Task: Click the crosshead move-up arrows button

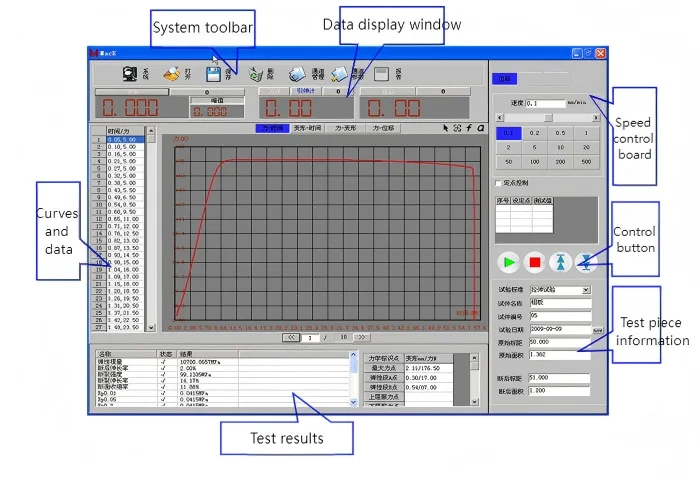Action: tap(560, 262)
